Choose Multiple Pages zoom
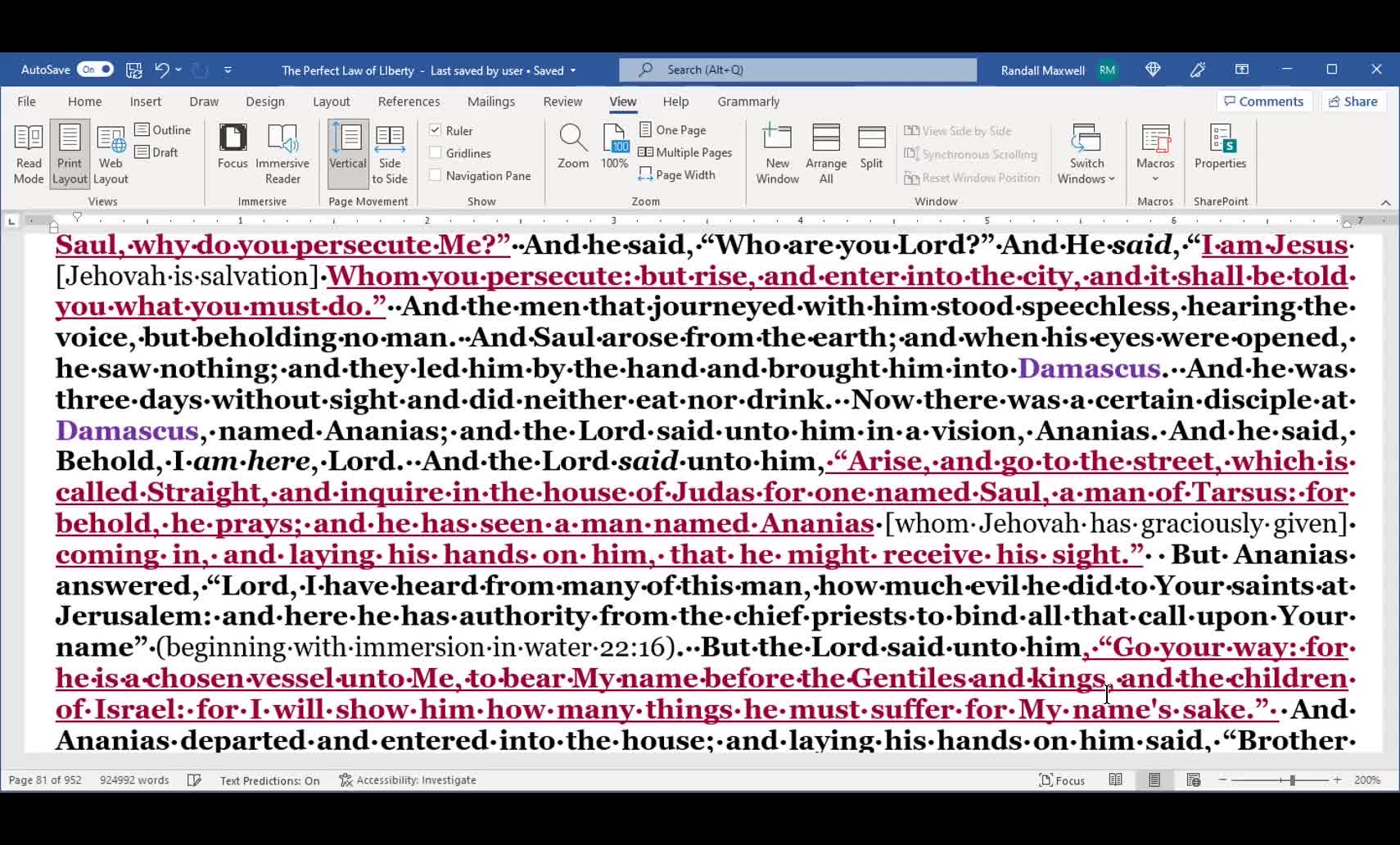This screenshot has width=1400, height=845. pos(685,152)
